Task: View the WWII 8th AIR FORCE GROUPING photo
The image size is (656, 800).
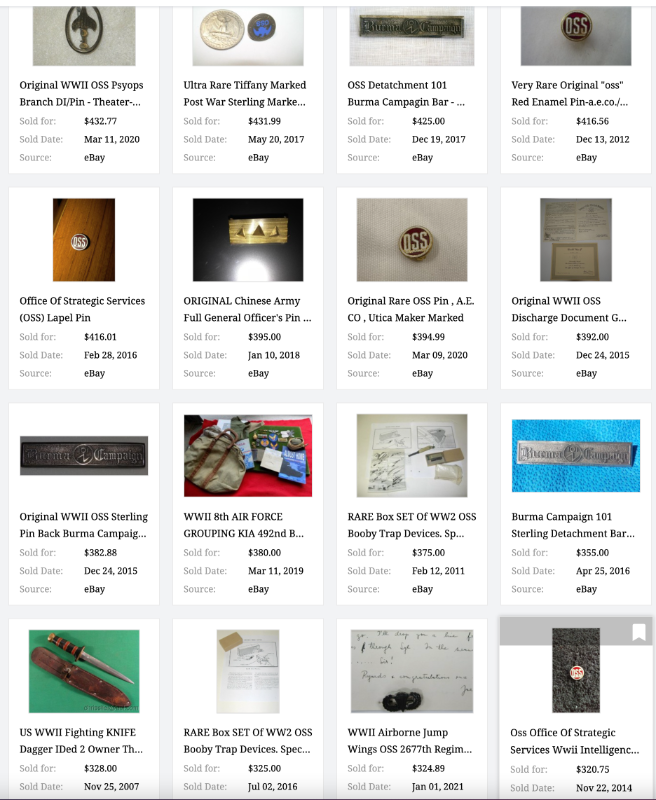Action: pyautogui.click(x=248, y=456)
